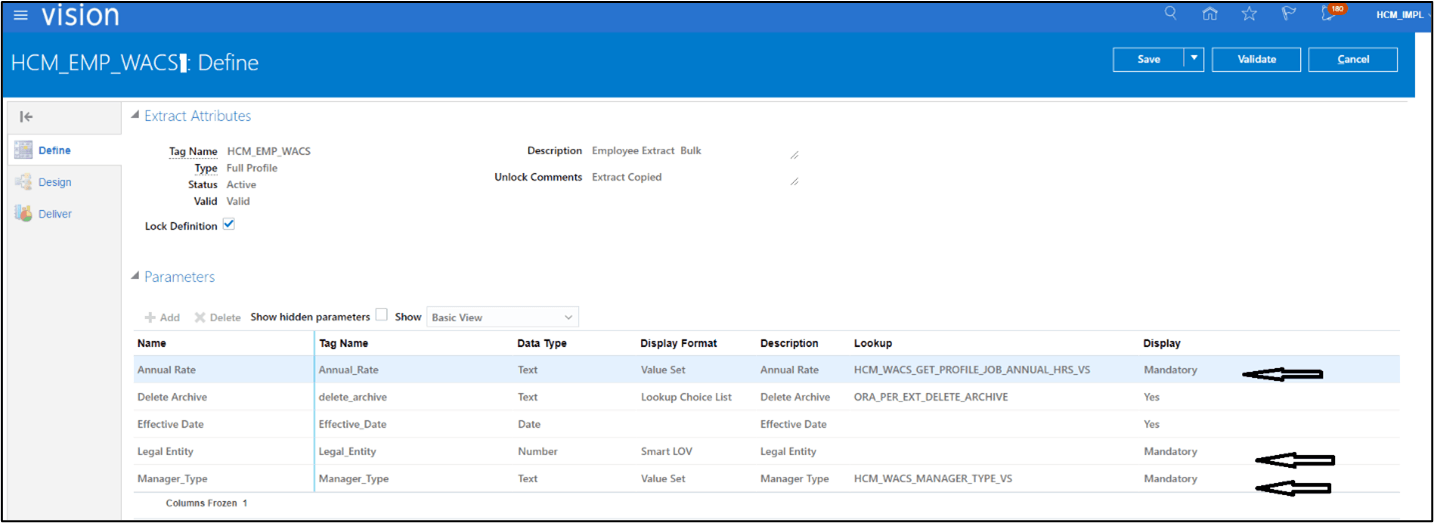This screenshot has width=1434, height=523.
Task: Click the Validate button
Action: [x=1257, y=59]
